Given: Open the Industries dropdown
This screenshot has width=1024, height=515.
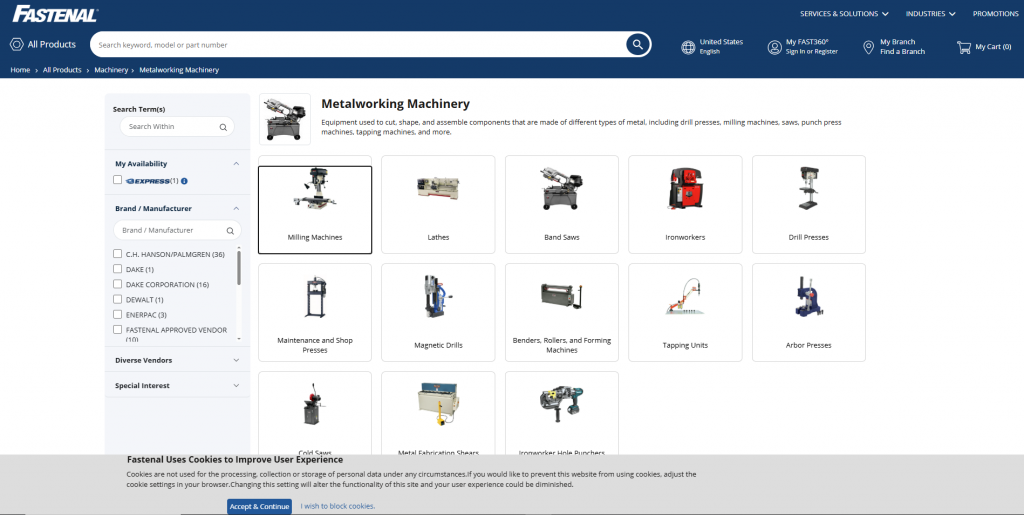Looking at the screenshot, I should pyautogui.click(x=931, y=14).
